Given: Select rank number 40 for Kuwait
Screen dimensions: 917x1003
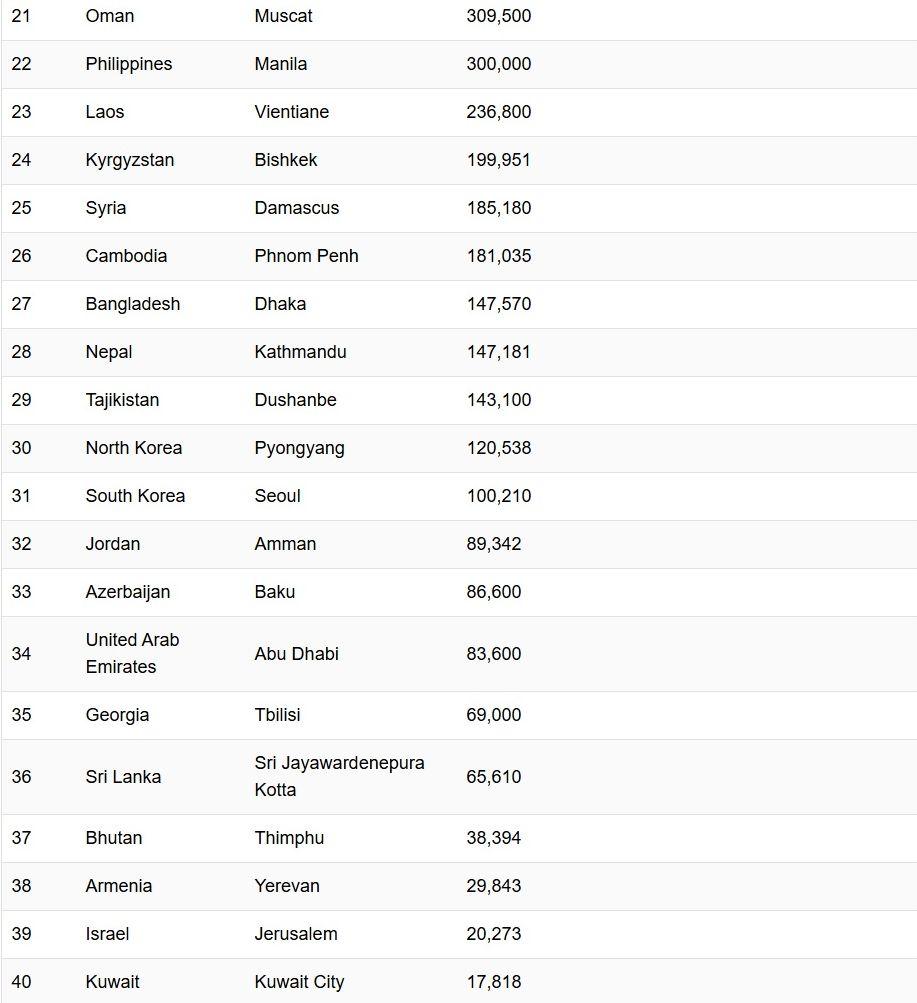Looking at the screenshot, I should tap(21, 982).
